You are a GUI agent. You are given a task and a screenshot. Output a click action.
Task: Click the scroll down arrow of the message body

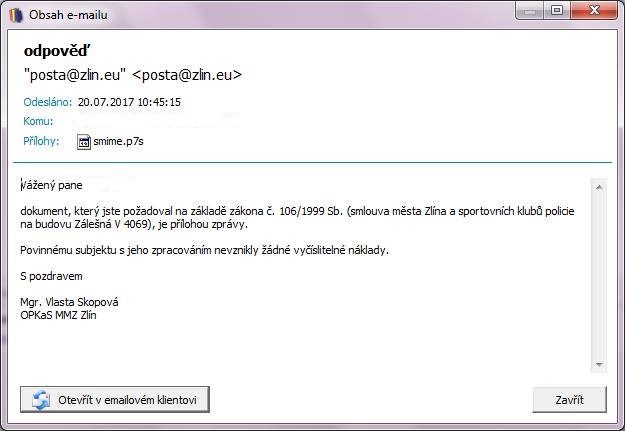(x=599, y=365)
